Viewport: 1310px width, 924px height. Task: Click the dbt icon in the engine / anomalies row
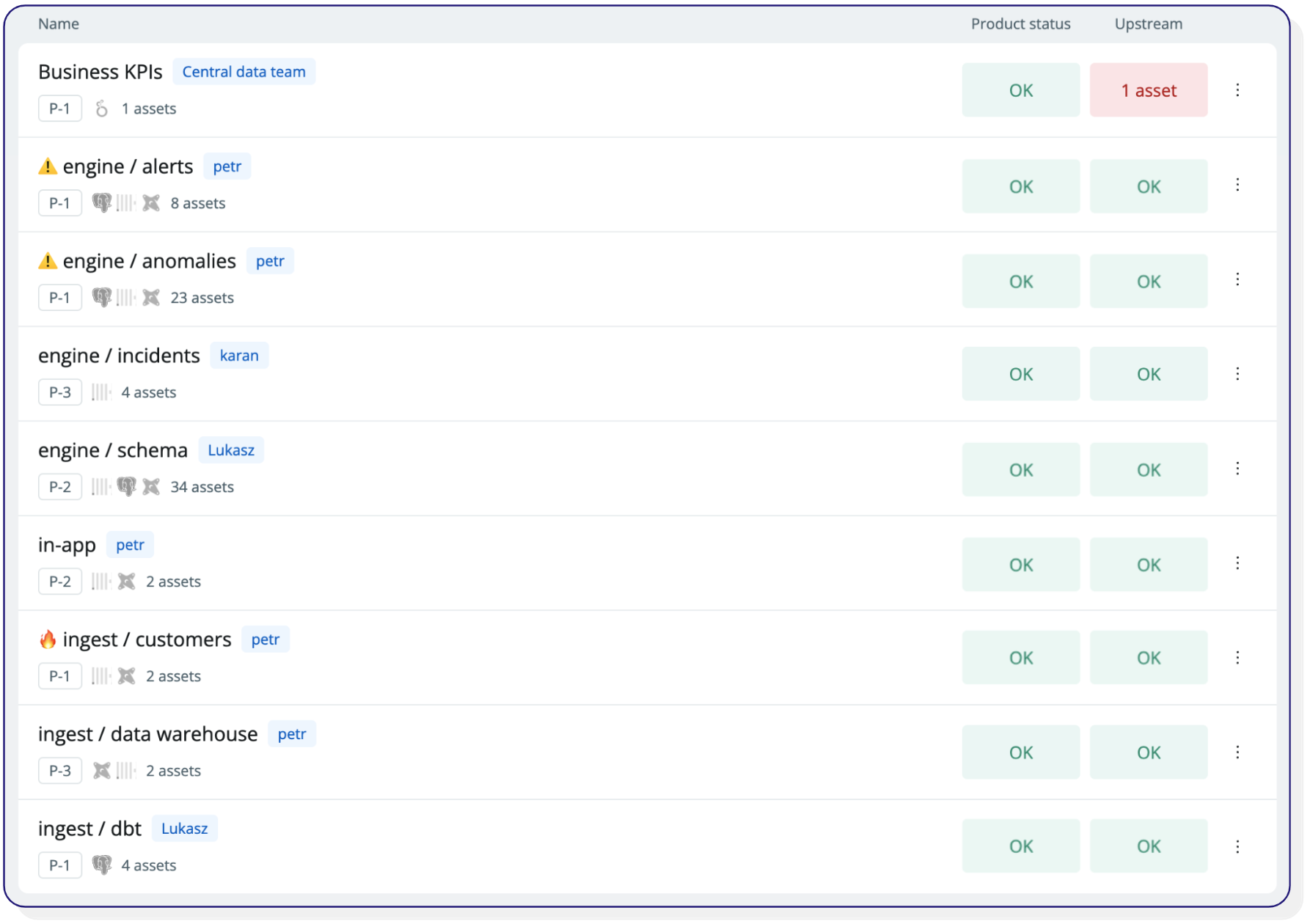(151, 298)
